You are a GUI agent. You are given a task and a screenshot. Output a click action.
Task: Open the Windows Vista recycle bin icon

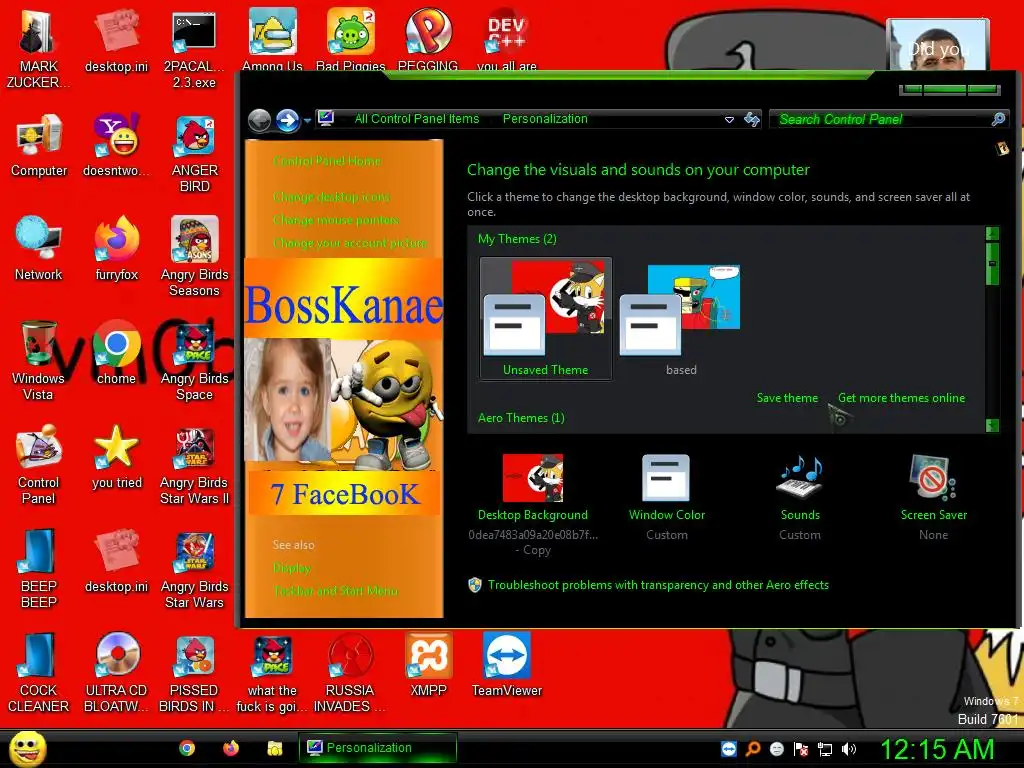[x=39, y=360]
